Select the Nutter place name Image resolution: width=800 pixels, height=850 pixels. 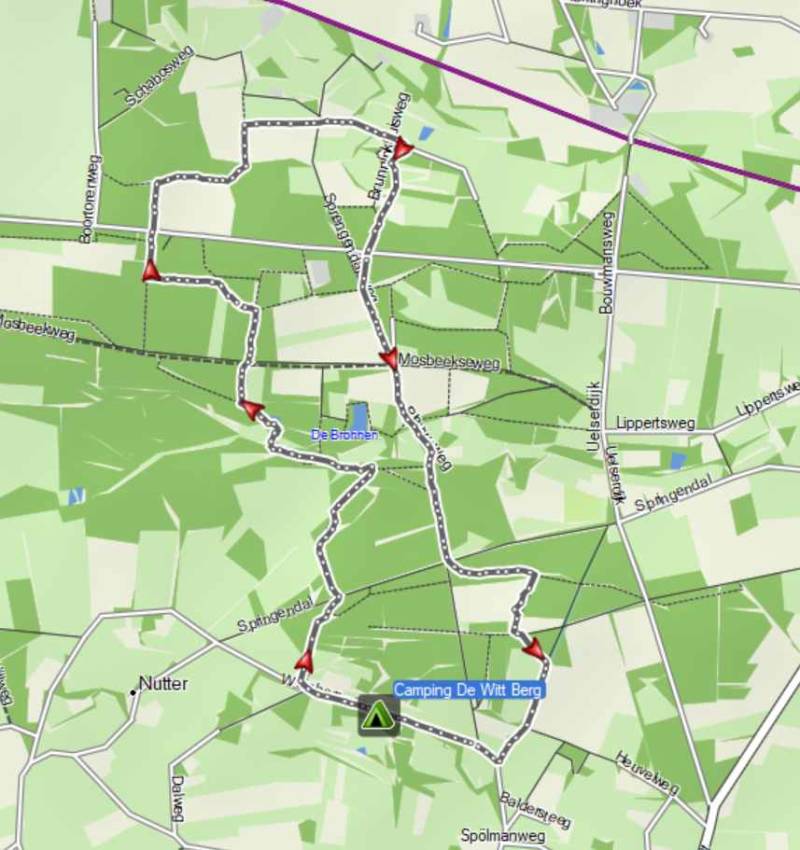click(x=164, y=684)
